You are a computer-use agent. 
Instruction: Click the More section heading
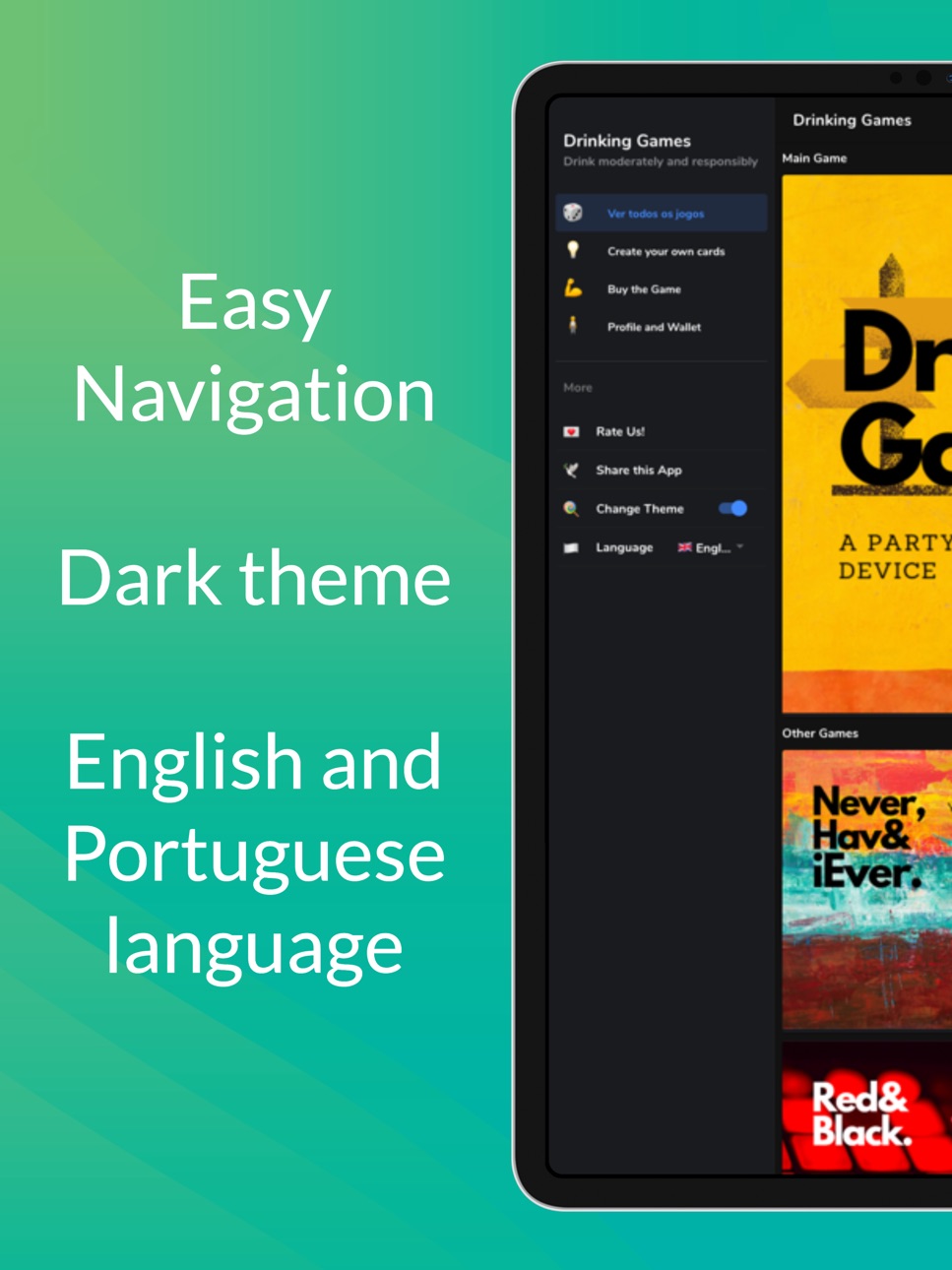[x=578, y=388]
